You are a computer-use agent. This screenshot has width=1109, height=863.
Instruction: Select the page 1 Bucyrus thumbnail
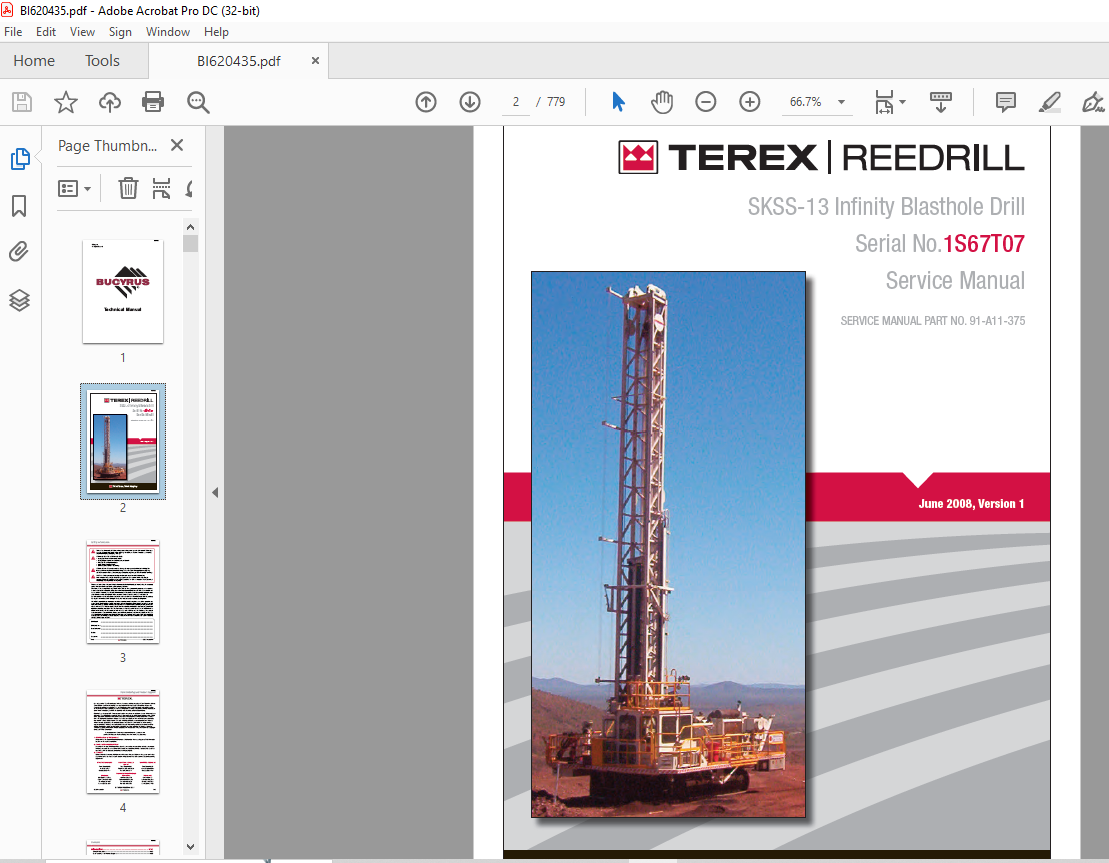point(123,291)
